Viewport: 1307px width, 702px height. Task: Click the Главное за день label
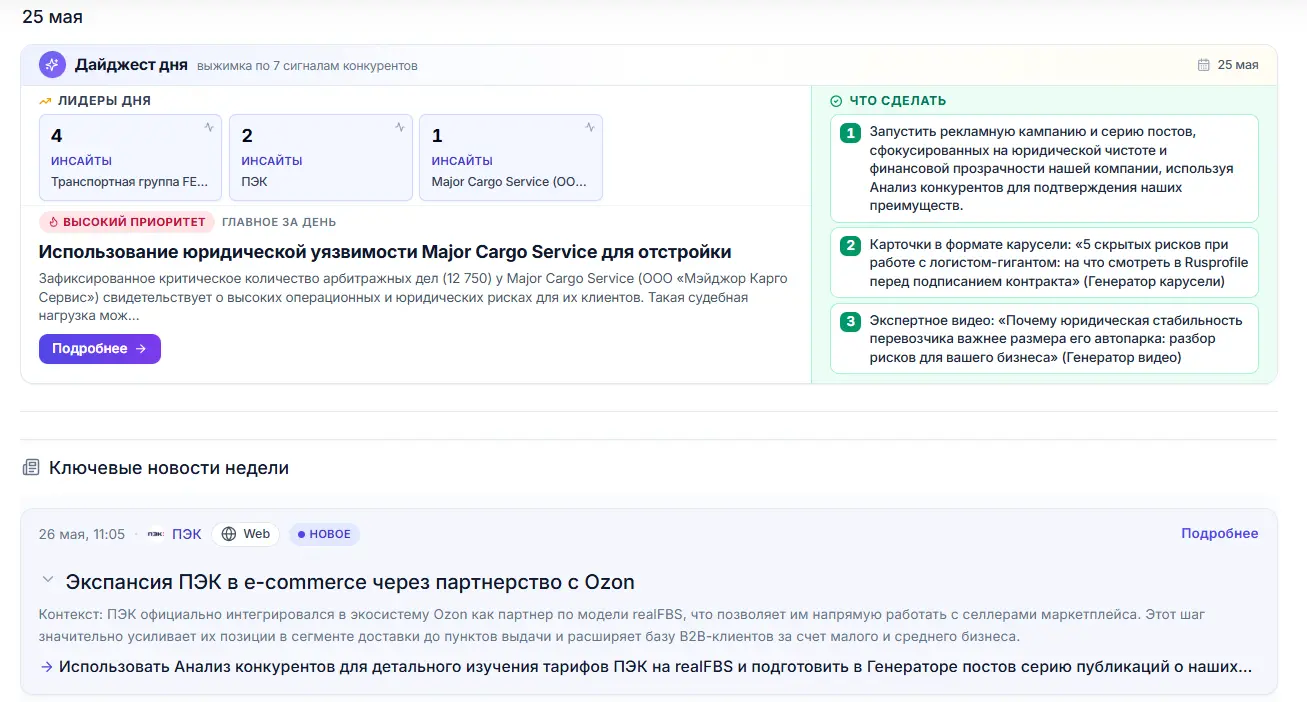pos(279,222)
